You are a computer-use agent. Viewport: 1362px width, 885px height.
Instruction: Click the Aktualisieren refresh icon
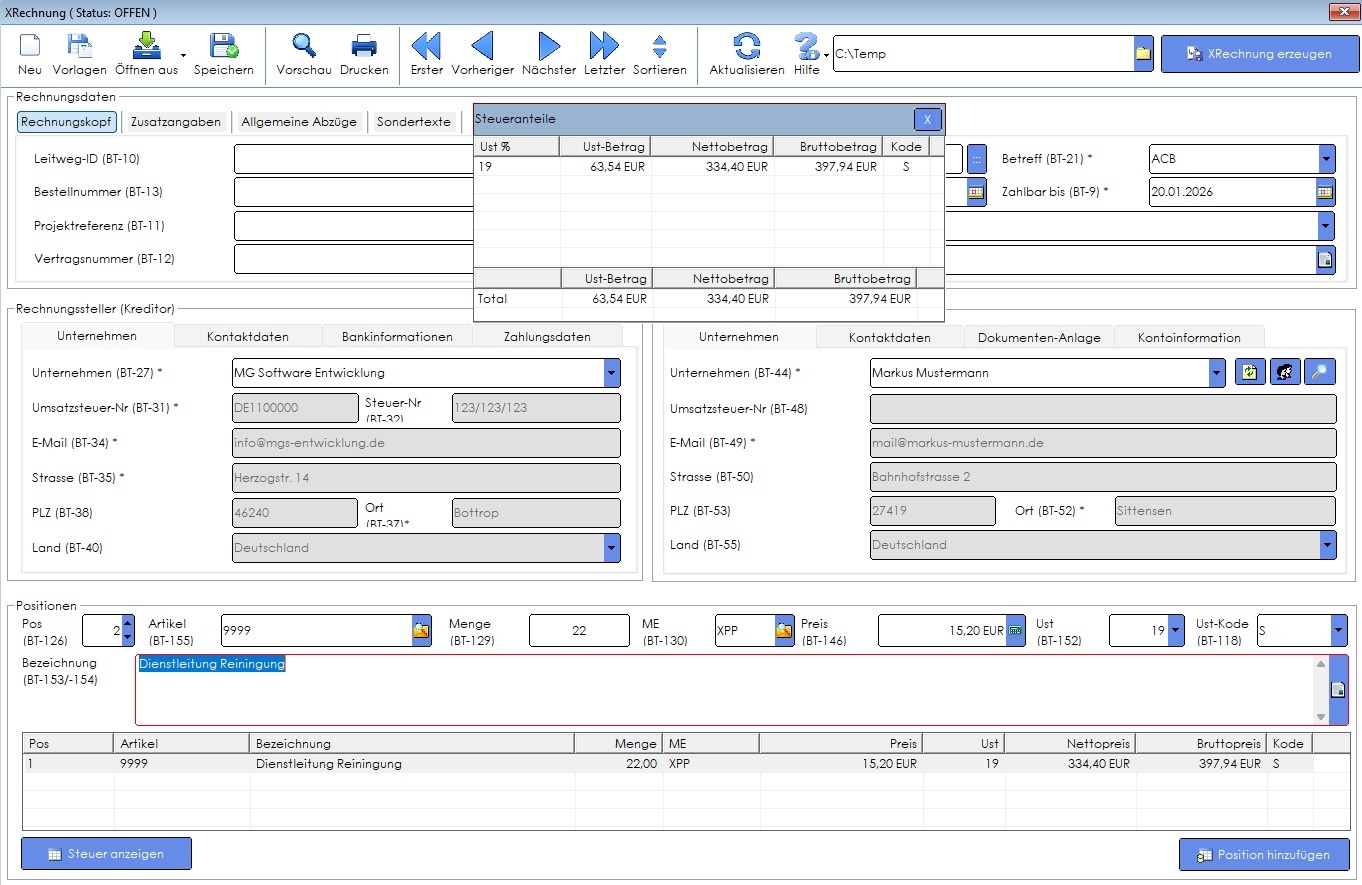(746, 47)
